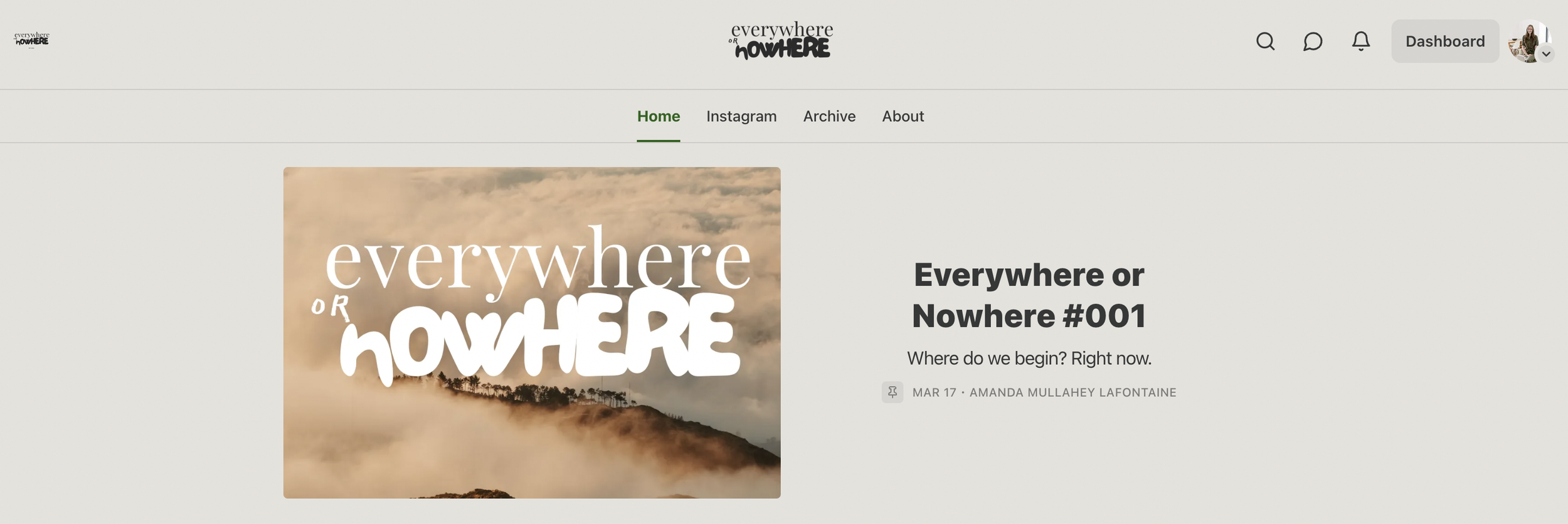This screenshot has width=1568, height=524.
Task: Open the chat speech bubble icon
Action: pos(1313,41)
